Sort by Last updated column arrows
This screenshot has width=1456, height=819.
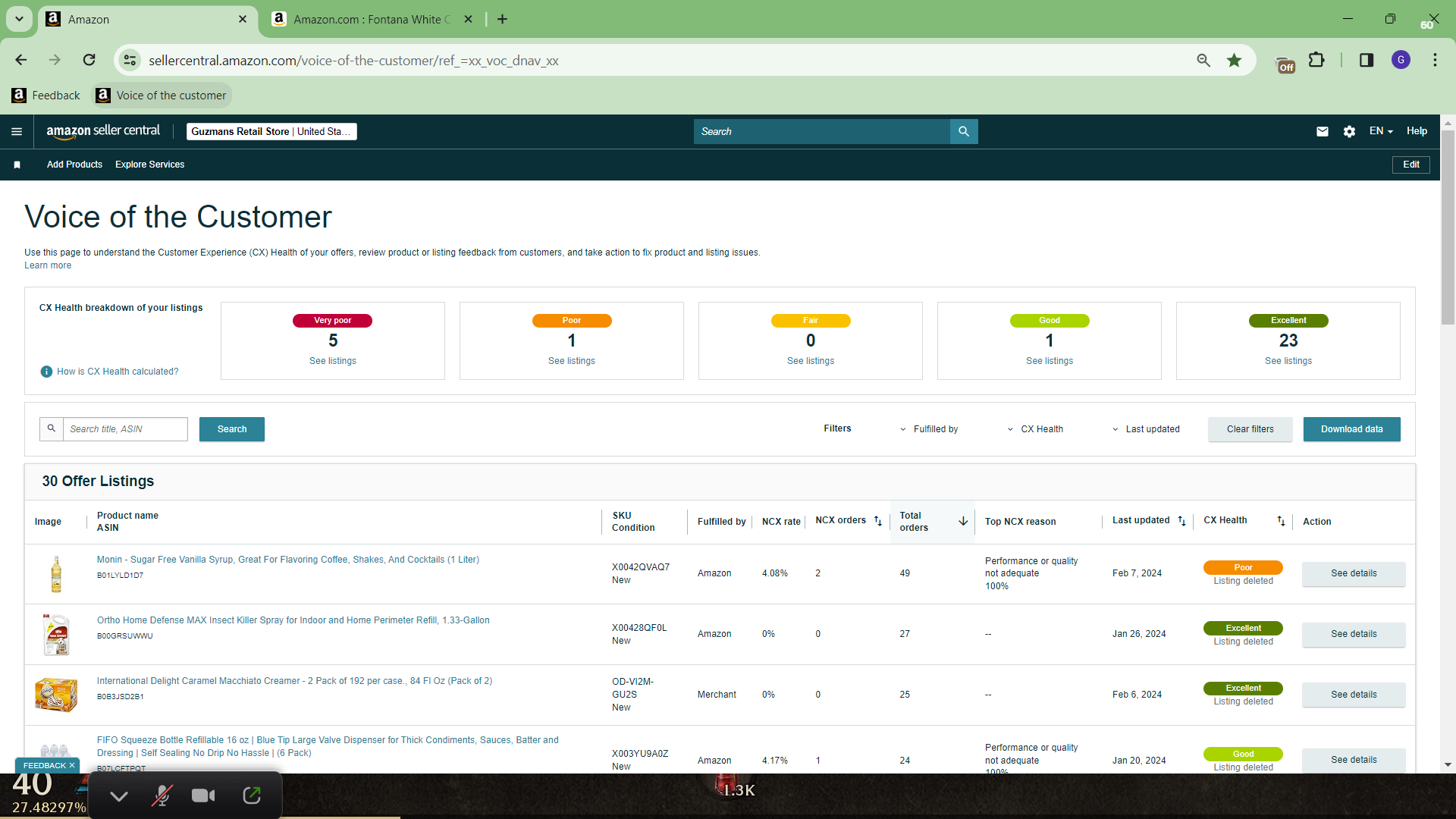(x=1181, y=521)
